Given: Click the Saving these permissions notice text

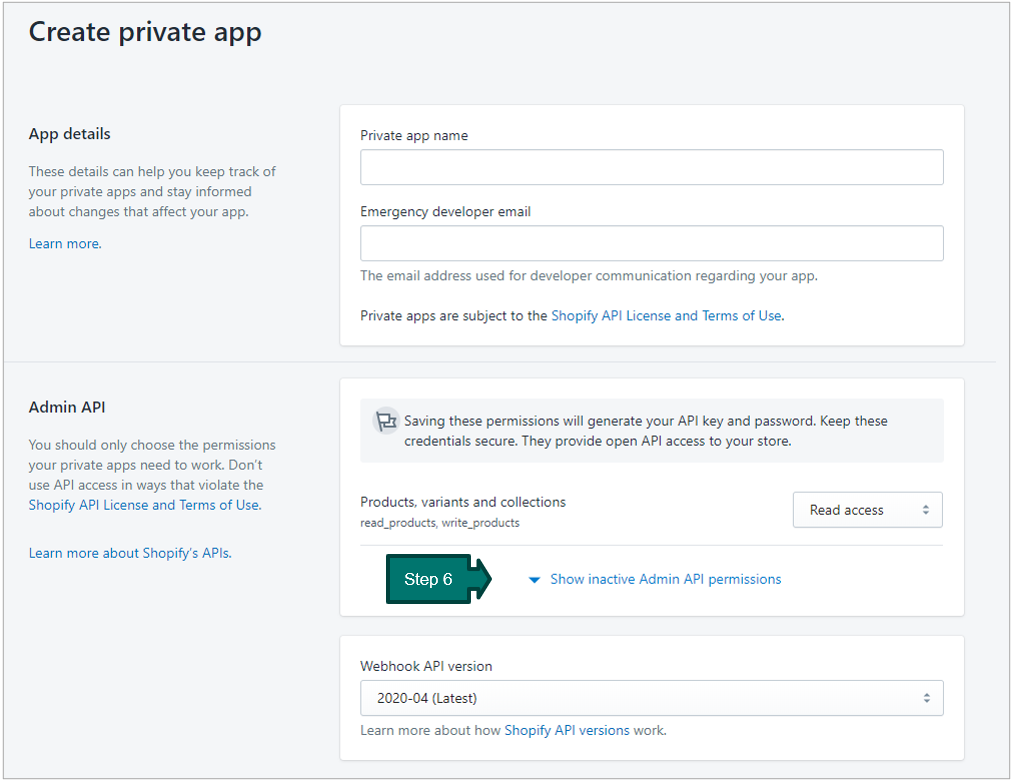Looking at the screenshot, I should (x=645, y=431).
